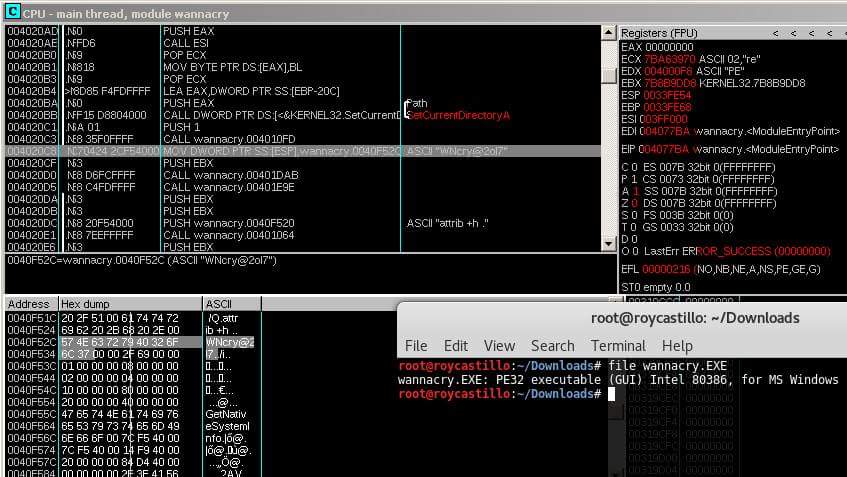Select disassembly row at address 004020AD
This screenshot has width=847, height=477.
click(302, 31)
